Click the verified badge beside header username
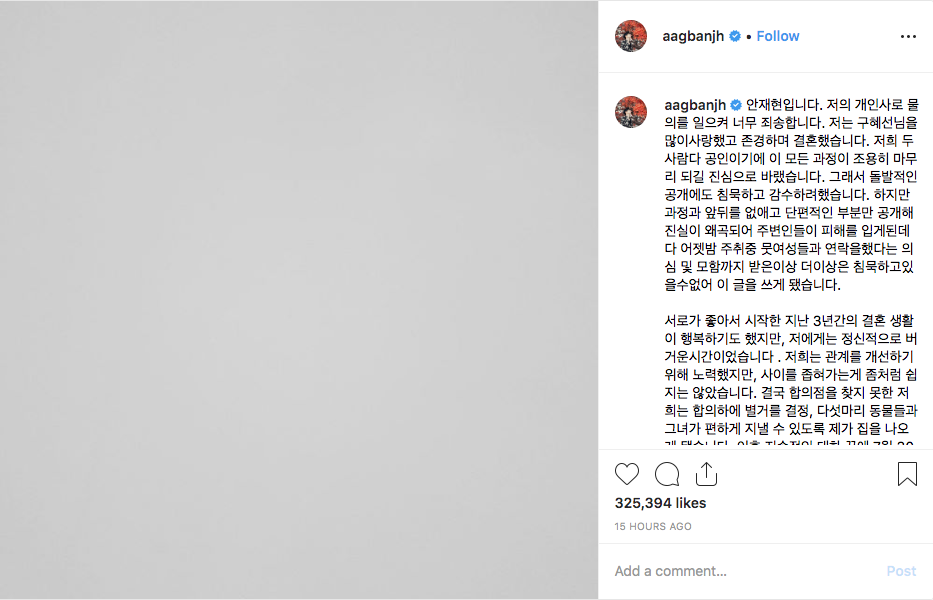 tap(735, 36)
